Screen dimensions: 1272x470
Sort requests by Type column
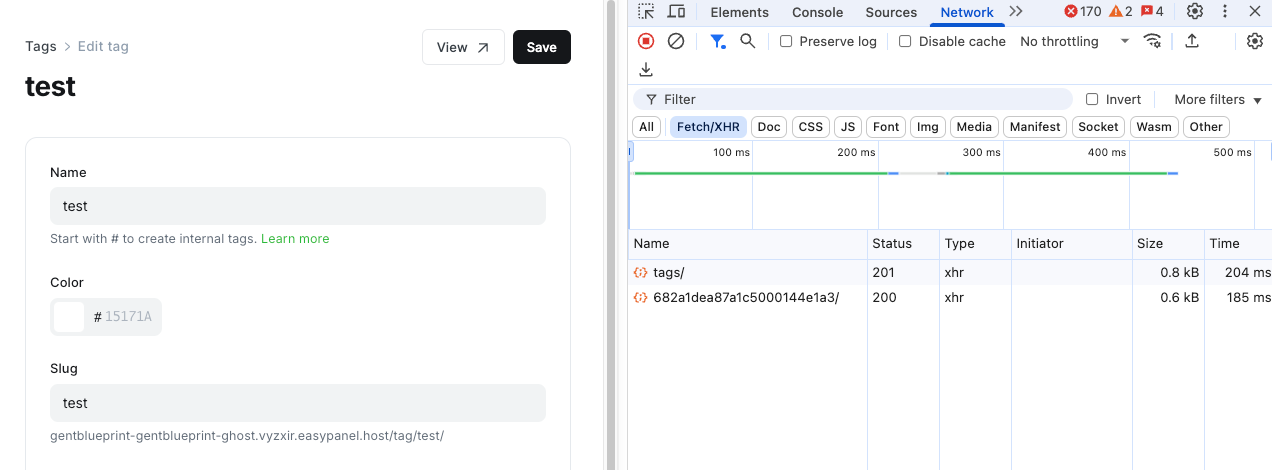pos(976,244)
